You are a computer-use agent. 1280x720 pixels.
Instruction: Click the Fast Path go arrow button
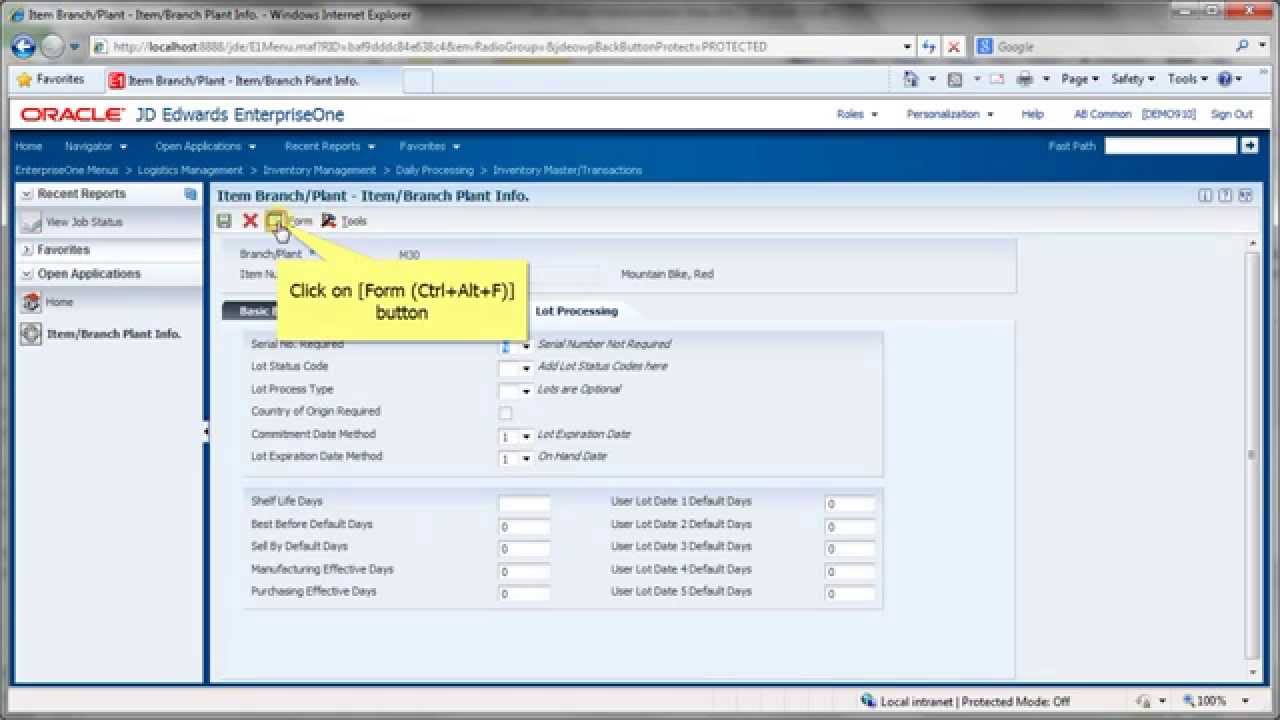tap(1249, 146)
